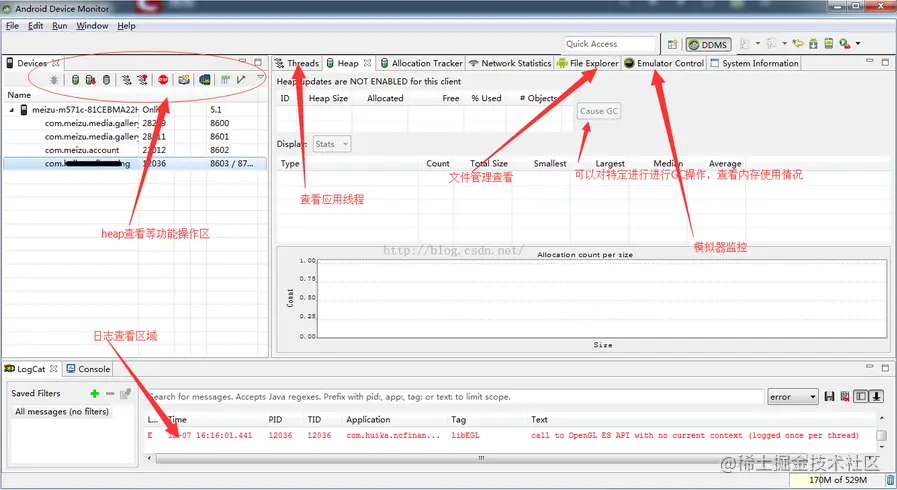This screenshot has height=490, width=897.
Task: Click the Screen Capture camera icon
Action: (184, 79)
